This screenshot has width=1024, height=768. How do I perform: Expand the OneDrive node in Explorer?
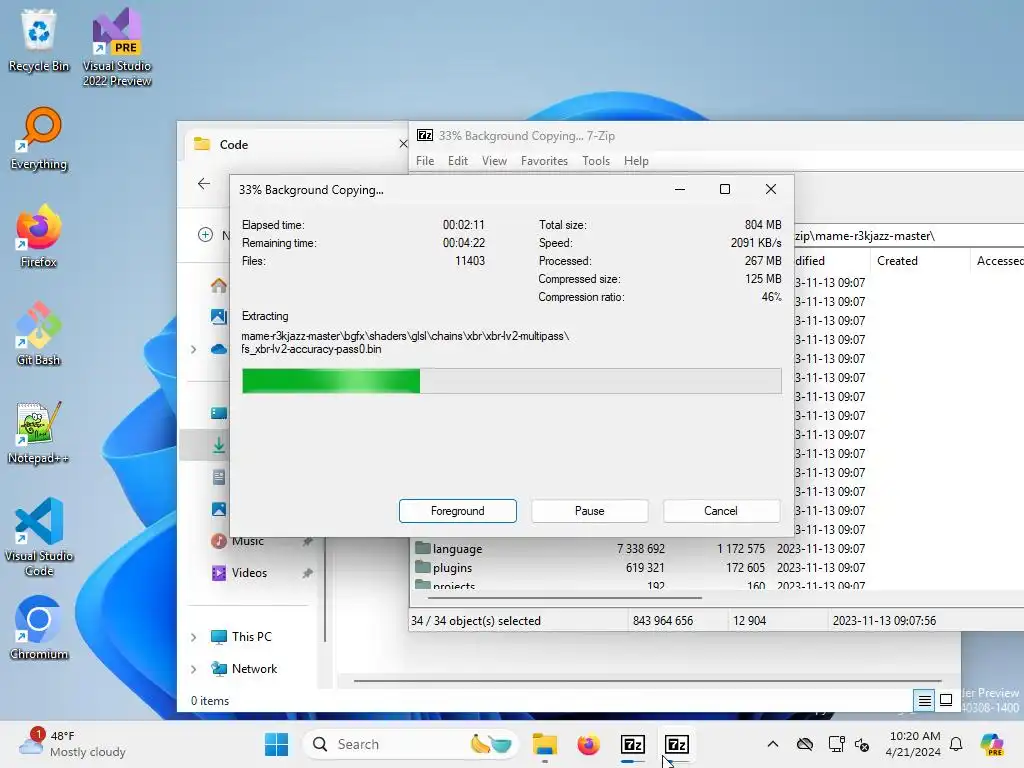193,349
